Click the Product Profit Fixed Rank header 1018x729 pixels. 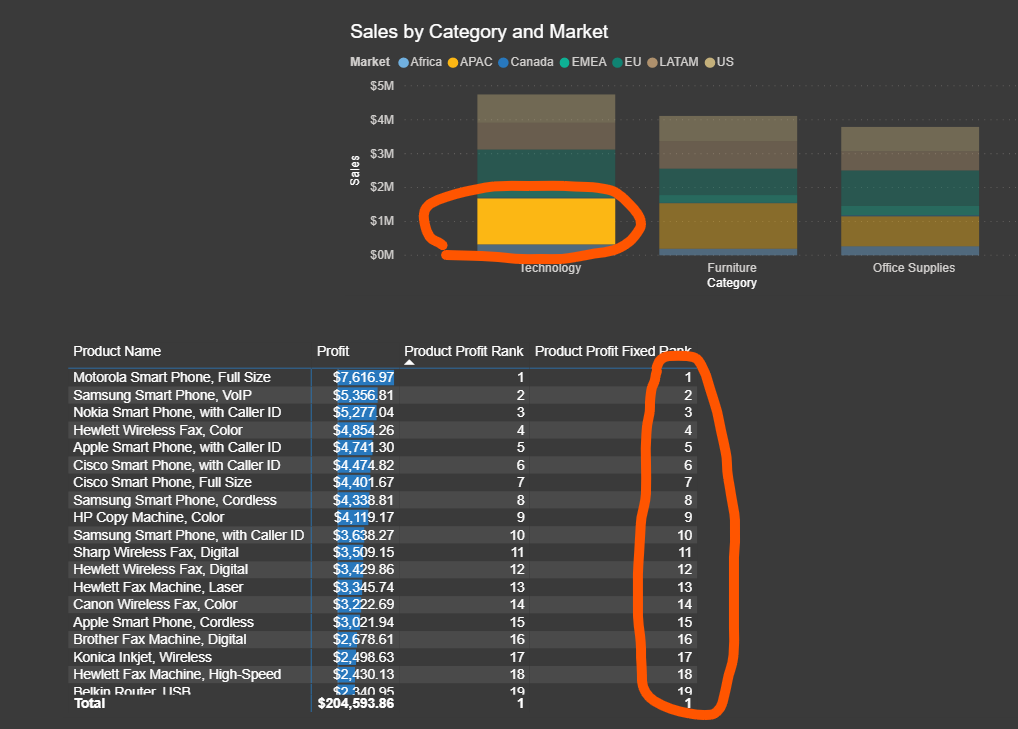point(613,351)
